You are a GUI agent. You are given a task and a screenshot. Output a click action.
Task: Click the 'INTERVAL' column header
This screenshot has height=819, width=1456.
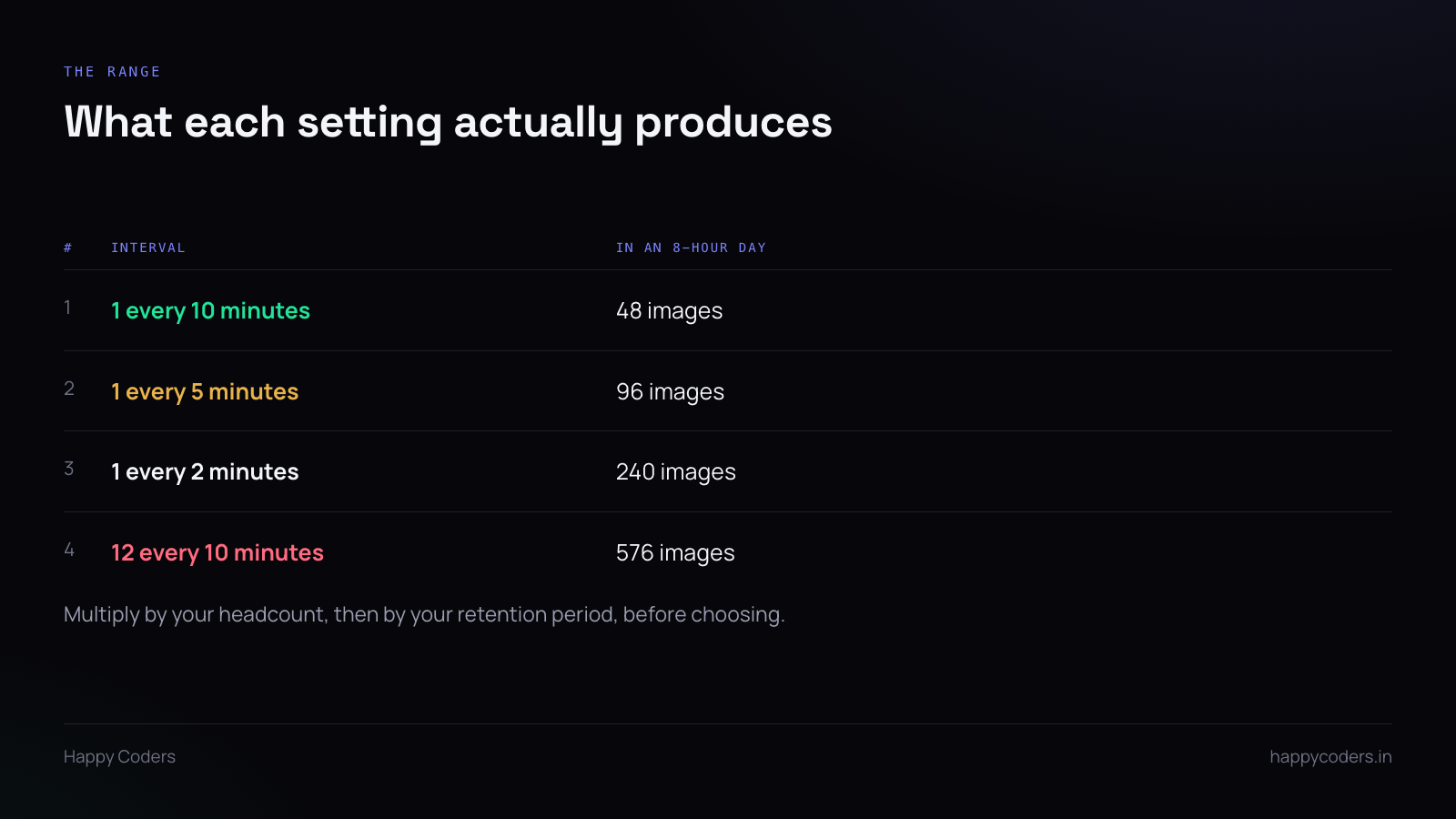point(148,248)
